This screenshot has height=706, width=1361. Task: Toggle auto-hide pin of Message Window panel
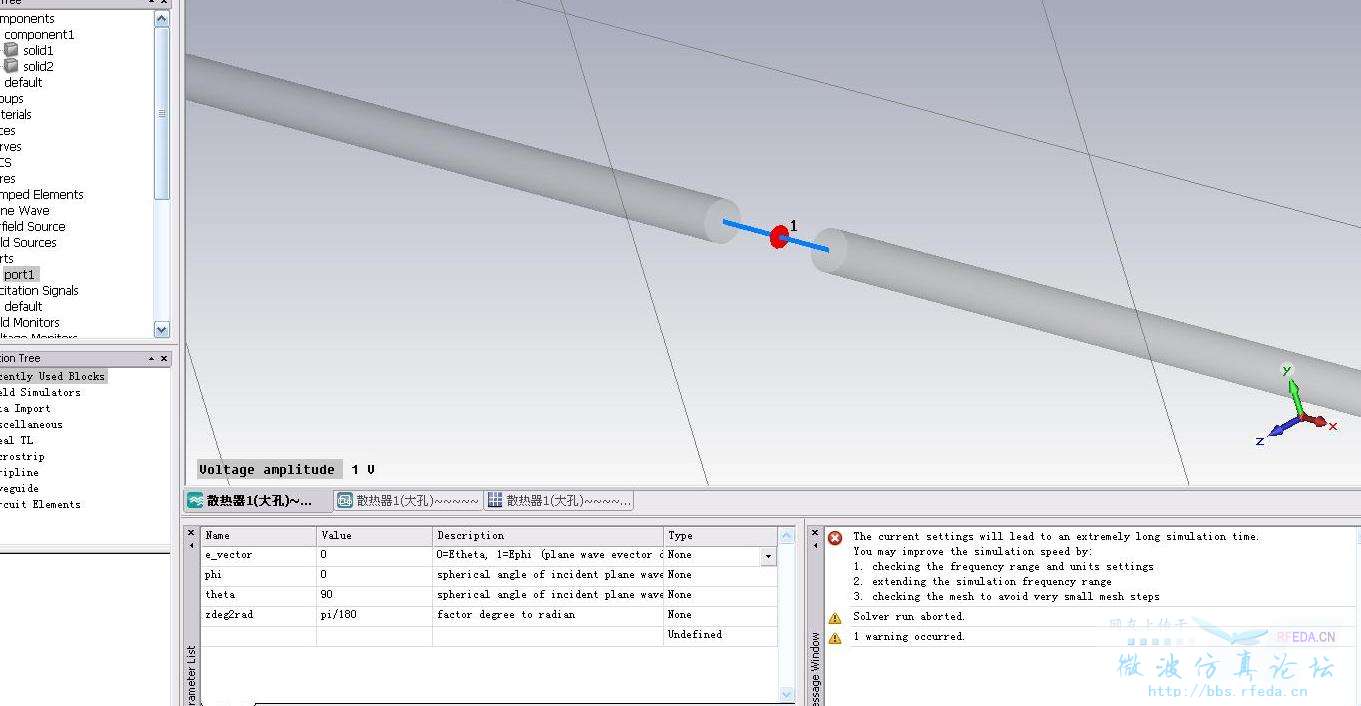814,545
